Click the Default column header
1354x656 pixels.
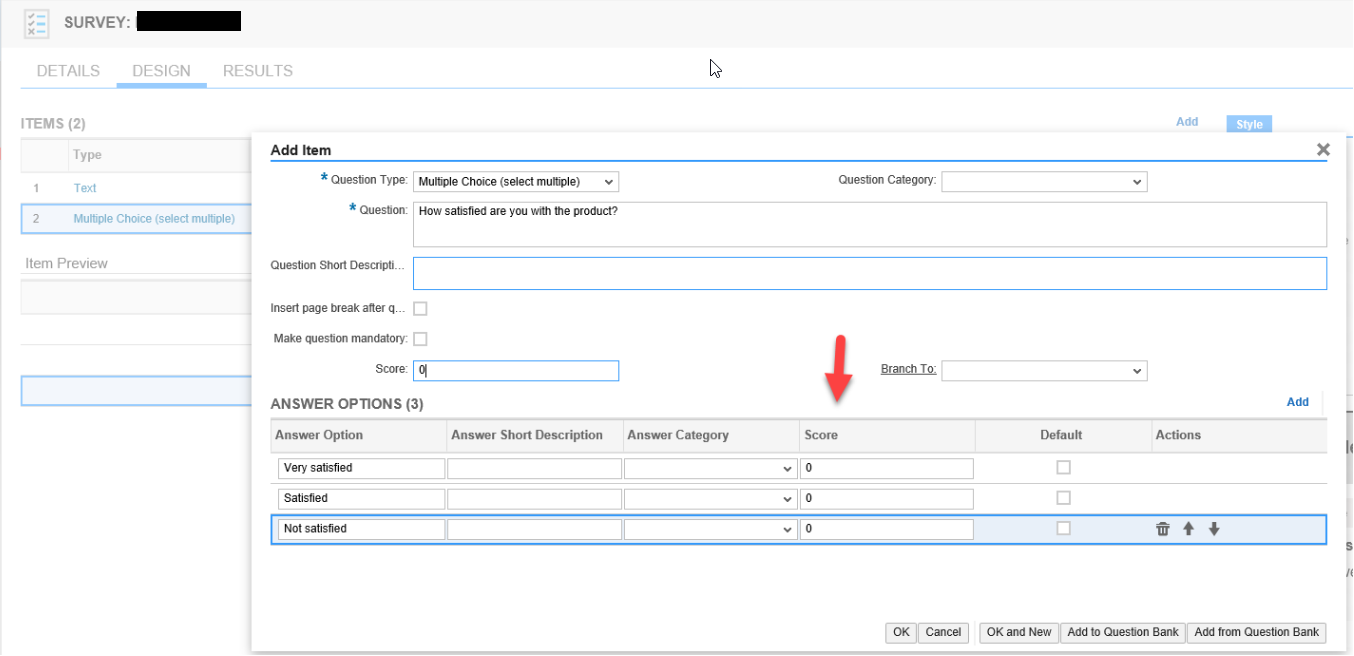pyautogui.click(x=1061, y=435)
